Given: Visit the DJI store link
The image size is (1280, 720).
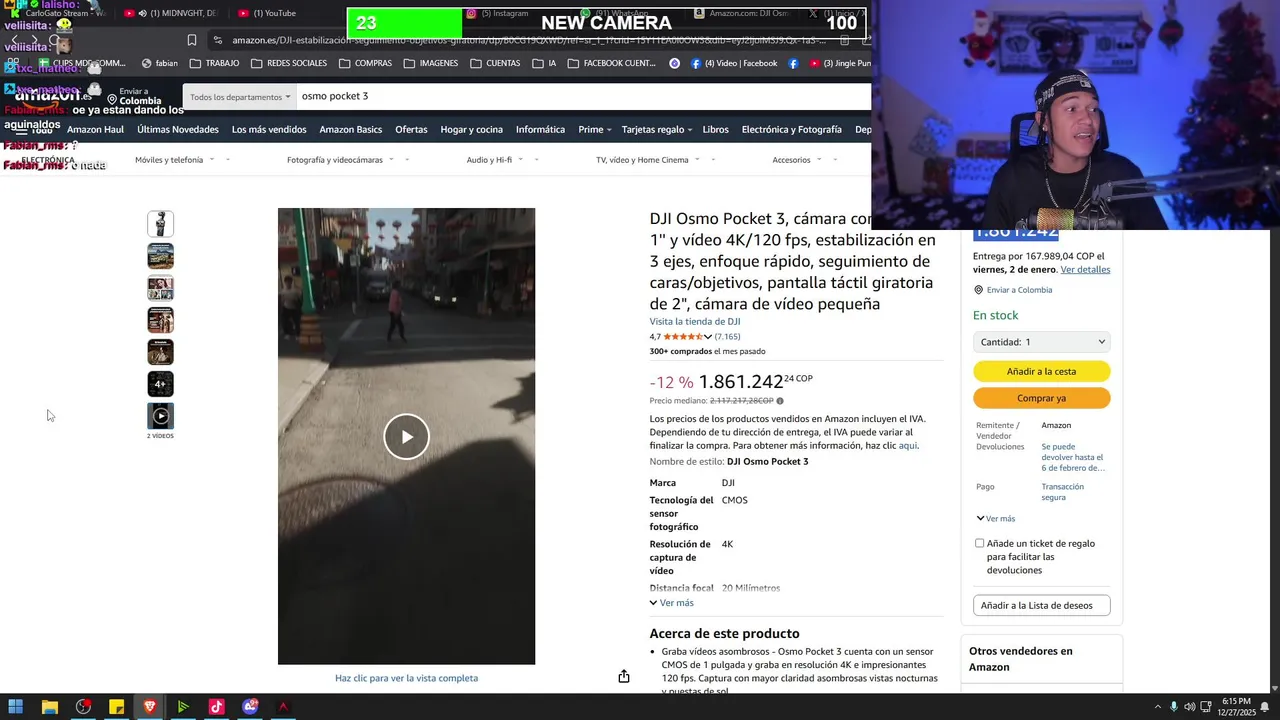Looking at the screenshot, I should click(695, 321).
